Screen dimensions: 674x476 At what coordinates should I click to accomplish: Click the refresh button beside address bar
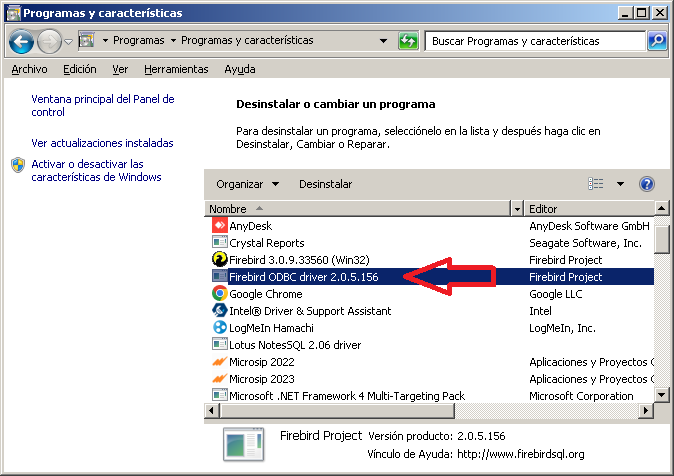point(408,41)
